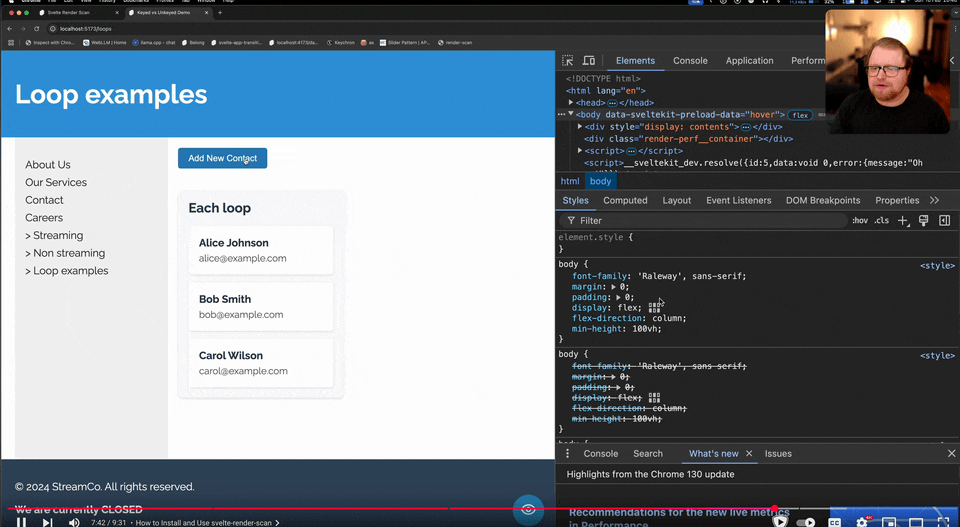Open the DOM Breakpoints tab
960x527 pixels.
823,200
